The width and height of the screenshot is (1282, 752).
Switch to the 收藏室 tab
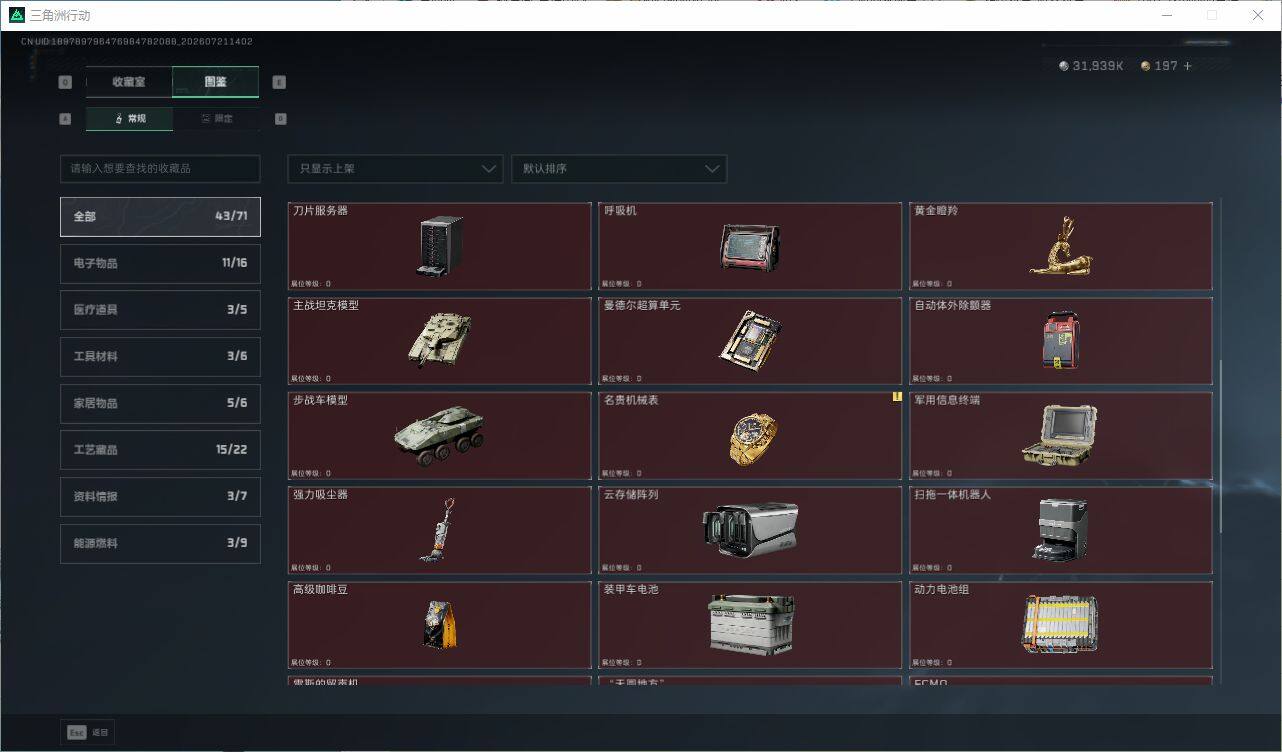coord(129,82)
